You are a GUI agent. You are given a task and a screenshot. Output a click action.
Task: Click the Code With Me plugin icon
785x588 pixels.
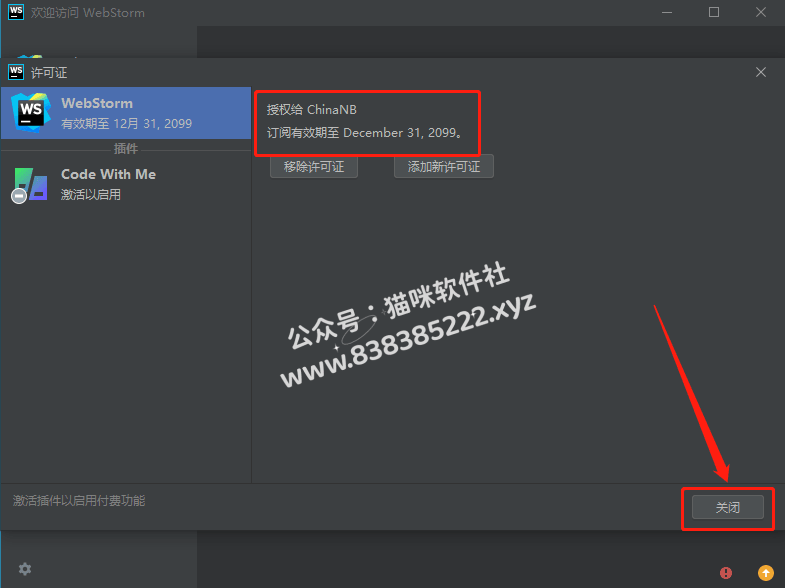coord(30,185)
